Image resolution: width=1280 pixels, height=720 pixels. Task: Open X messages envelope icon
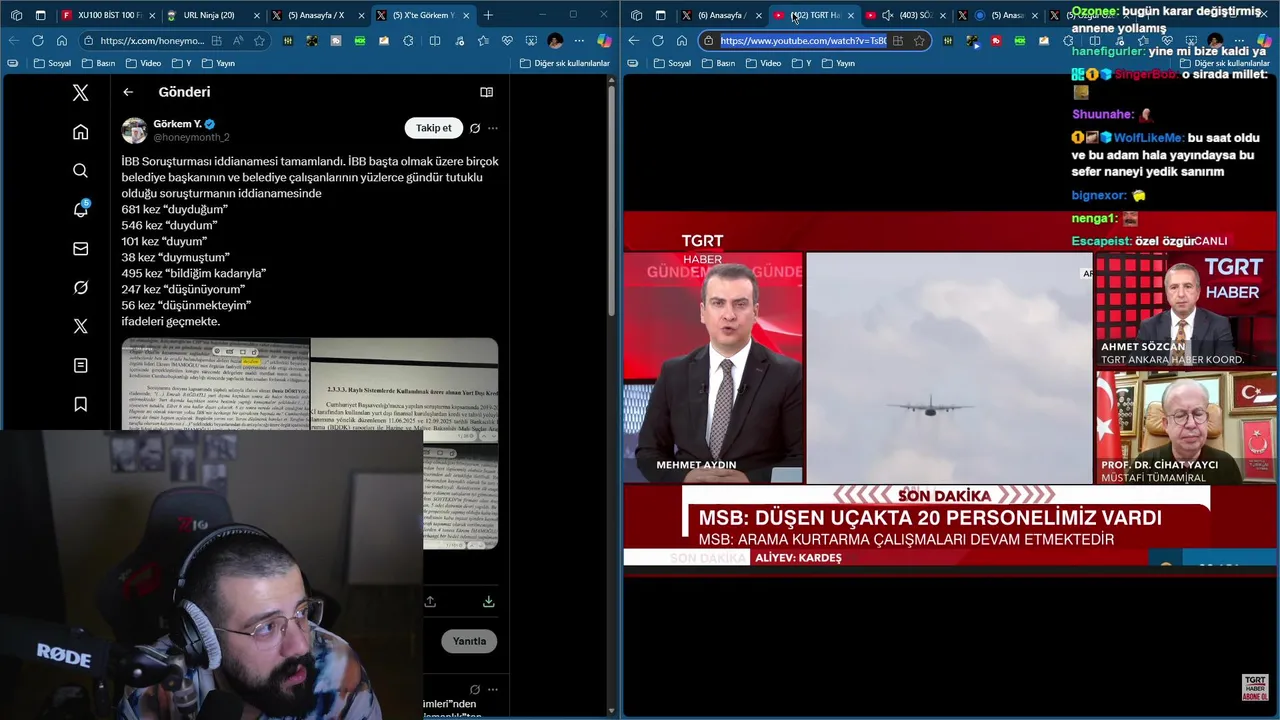81,248
